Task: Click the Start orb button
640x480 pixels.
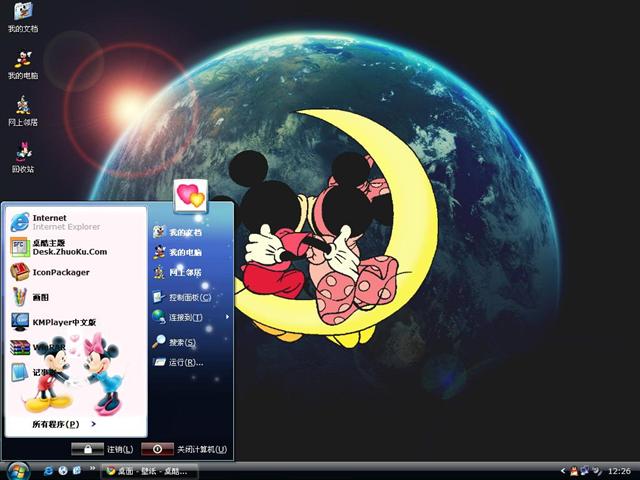Action: pos(17,470)
